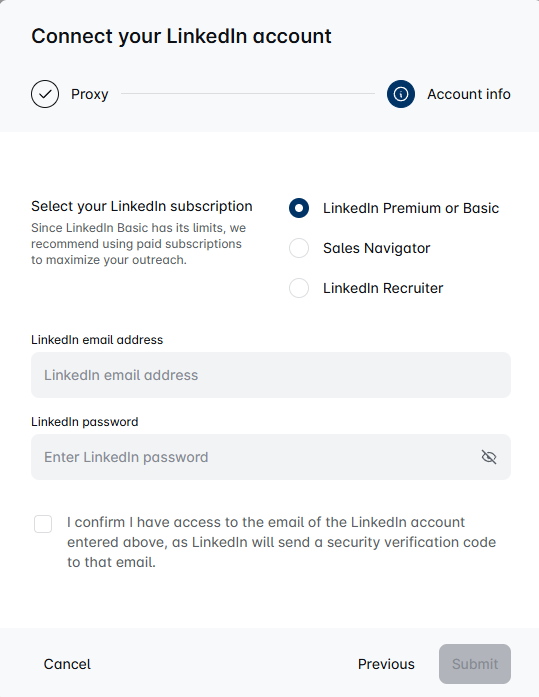Image resolution: width=539 pixels, height=697 pixels.
Task: Click the Proxy step checkmark icon
Action: 45,94
